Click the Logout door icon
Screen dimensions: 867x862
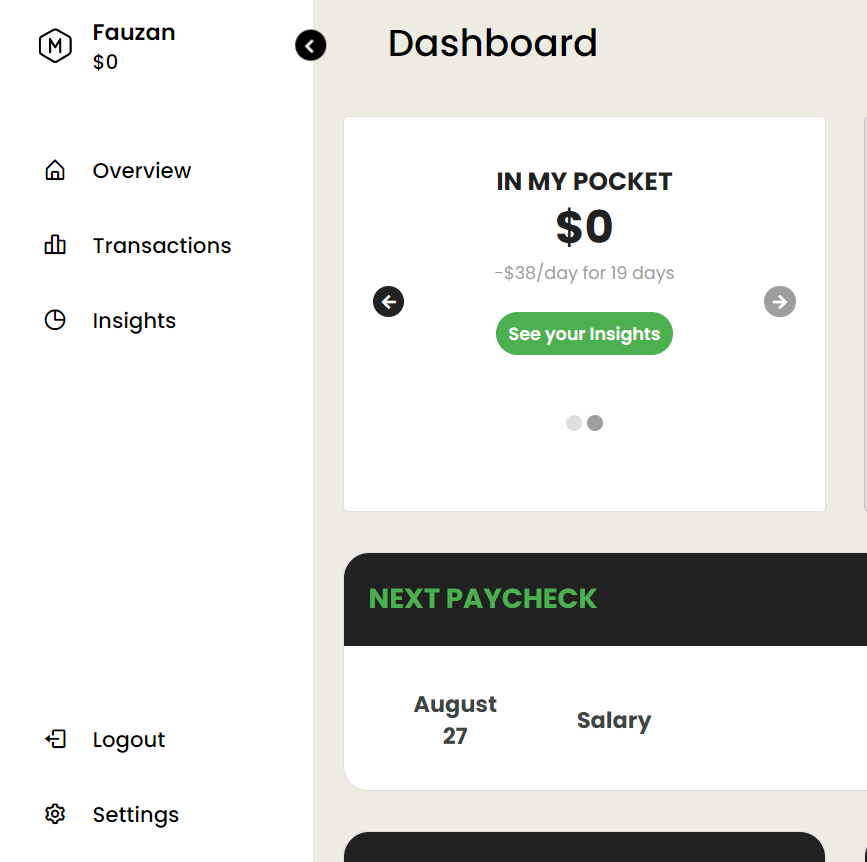pyautogui.click(x=55, y=739)
